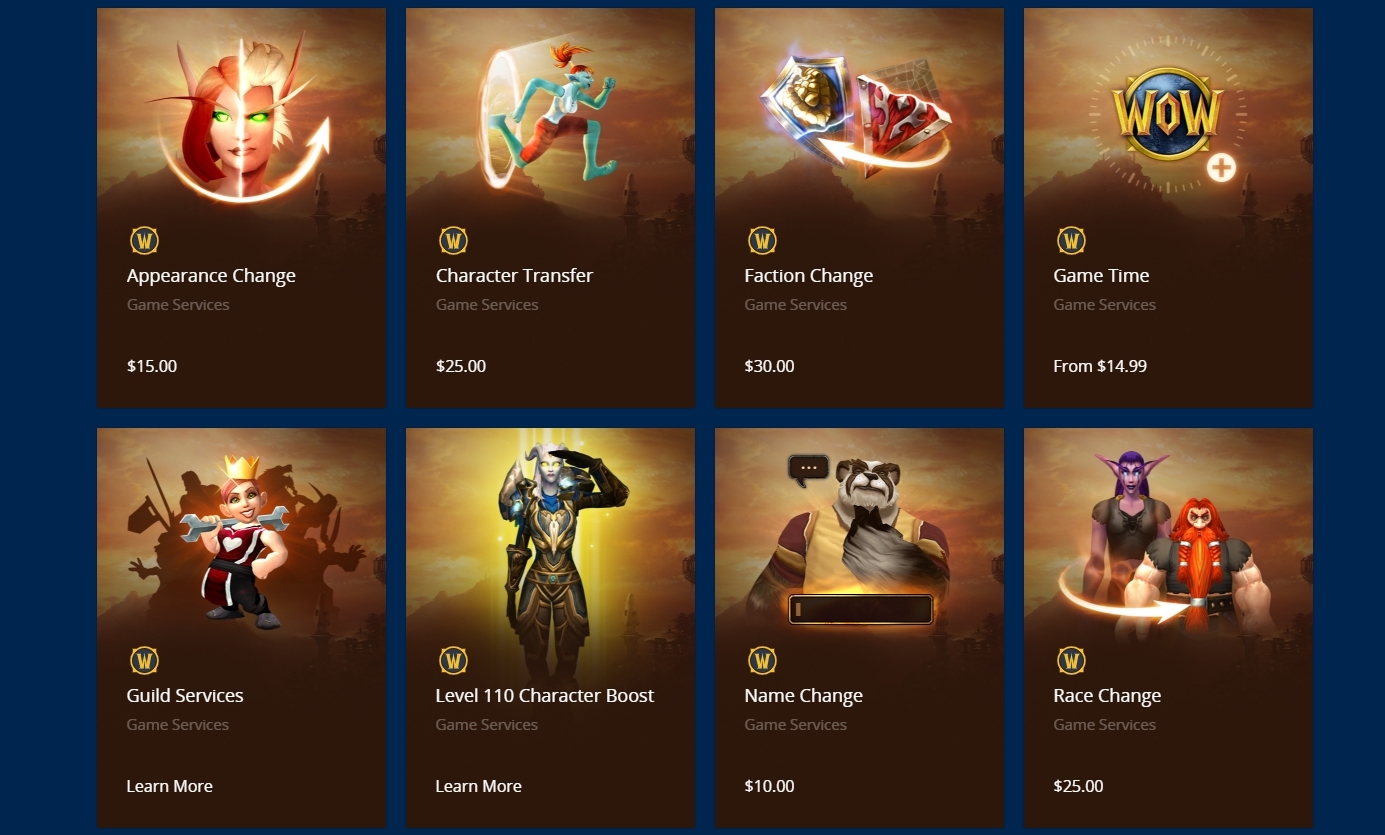
Task: Select the crowned gnome Guild Services artwork
Action: pos(235,540)
